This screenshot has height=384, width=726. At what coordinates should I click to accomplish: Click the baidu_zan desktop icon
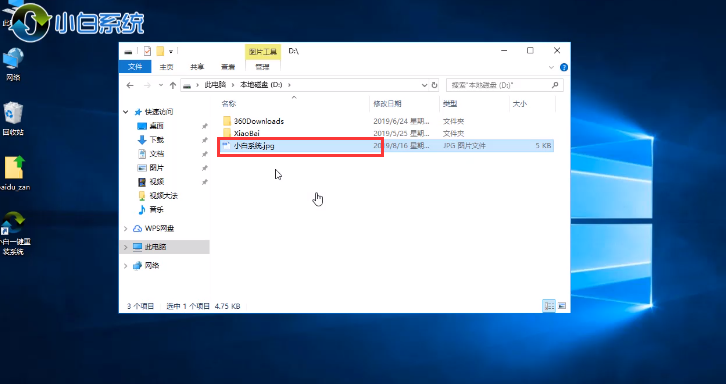pos(14,174)
